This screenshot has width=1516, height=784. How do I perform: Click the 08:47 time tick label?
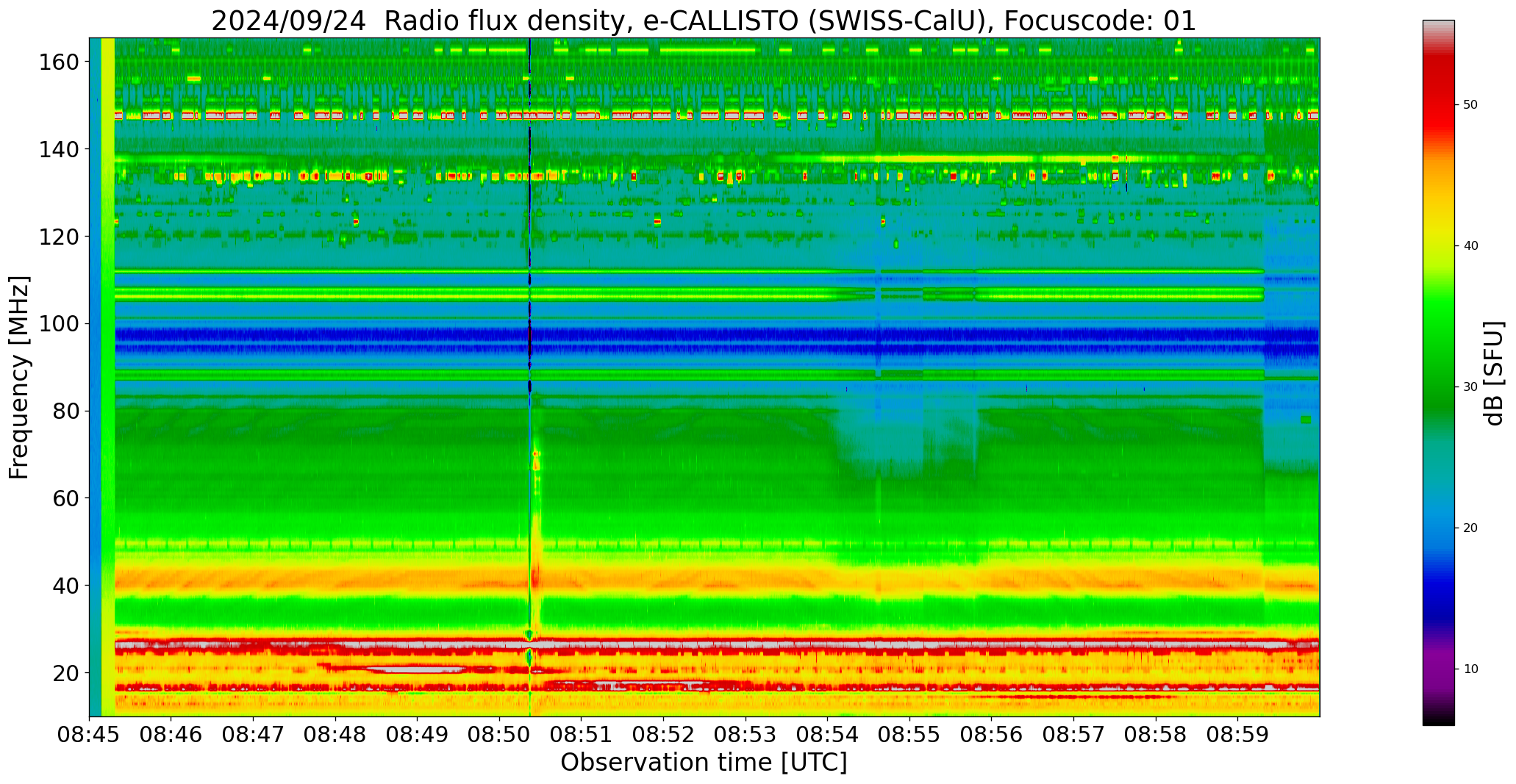click(254, 736)
